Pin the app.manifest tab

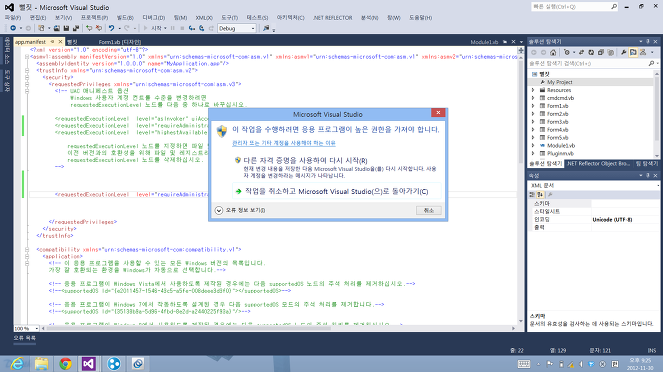pyautogui.click(x=52, y=41)
